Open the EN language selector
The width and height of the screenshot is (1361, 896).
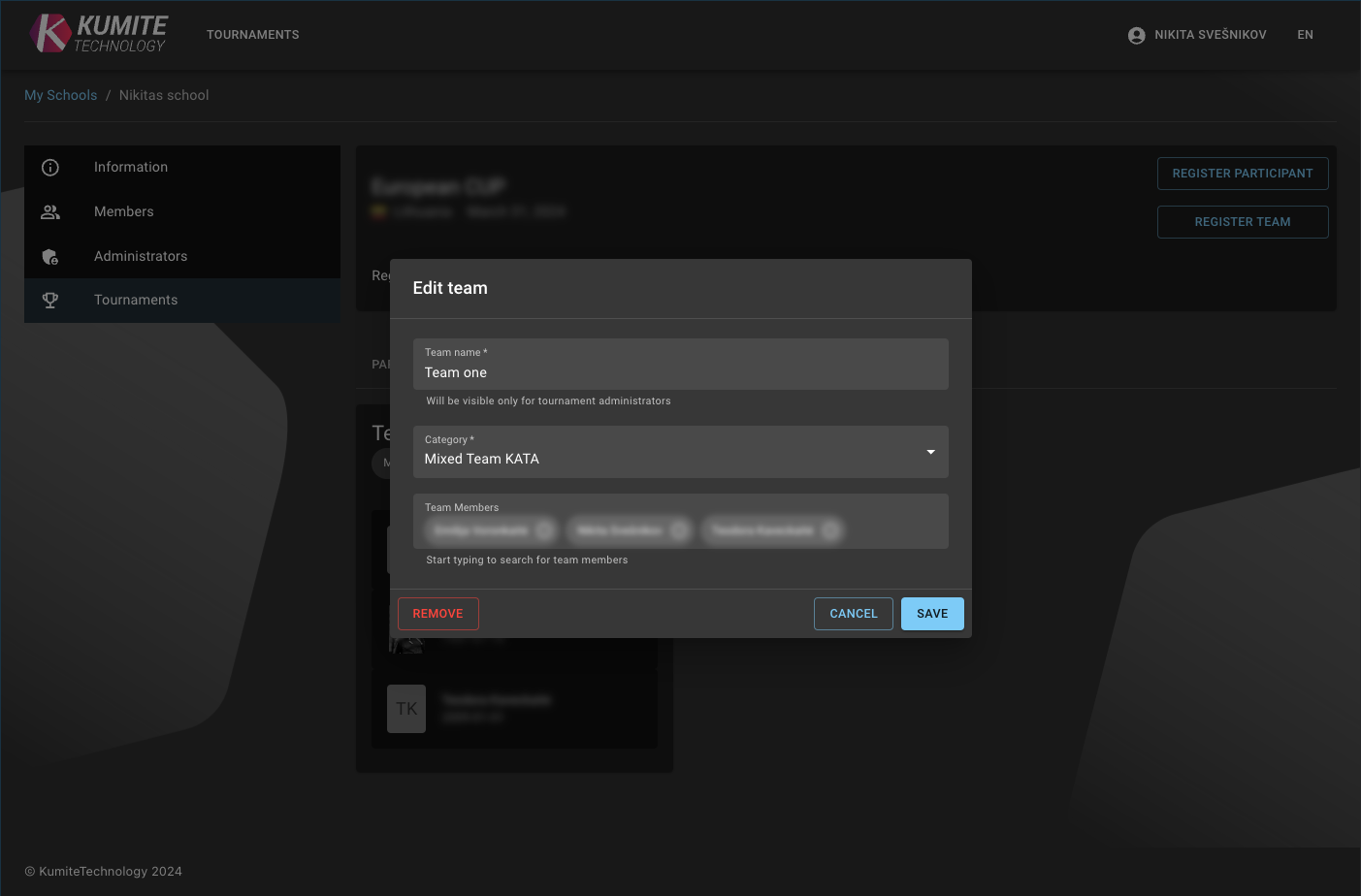tap(1305, 35)
